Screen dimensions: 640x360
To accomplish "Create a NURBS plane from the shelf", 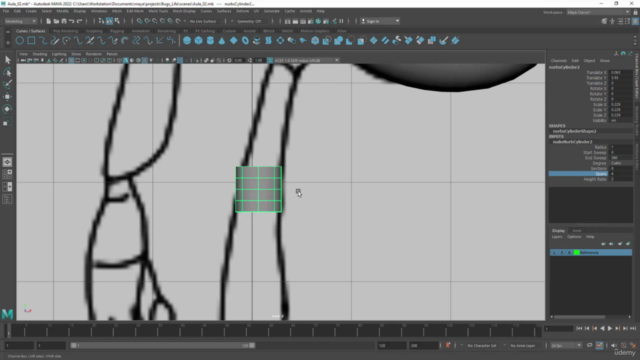I will click(233, 40).
